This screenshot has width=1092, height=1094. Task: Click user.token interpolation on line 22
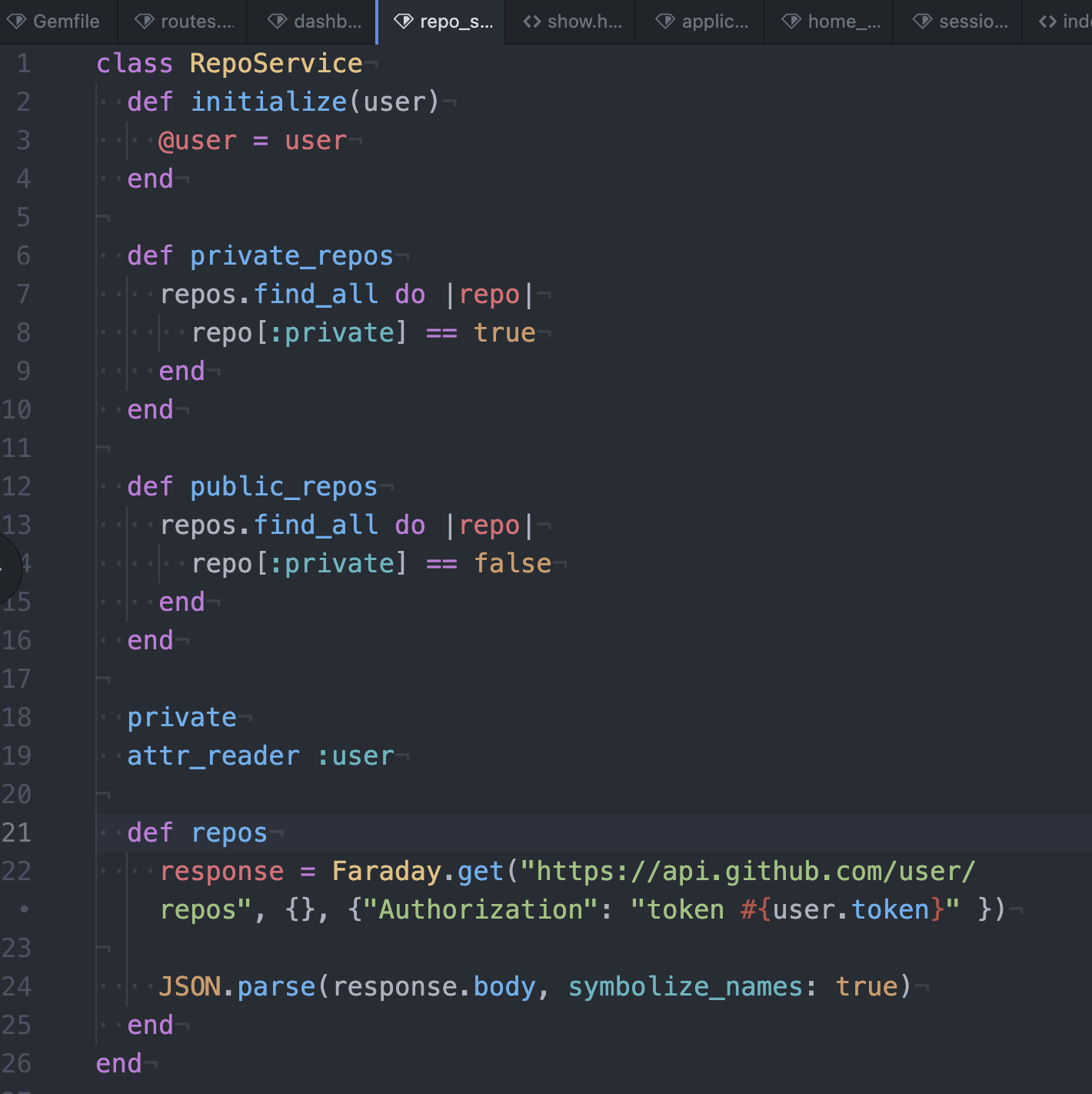click(x=851, y=909)
